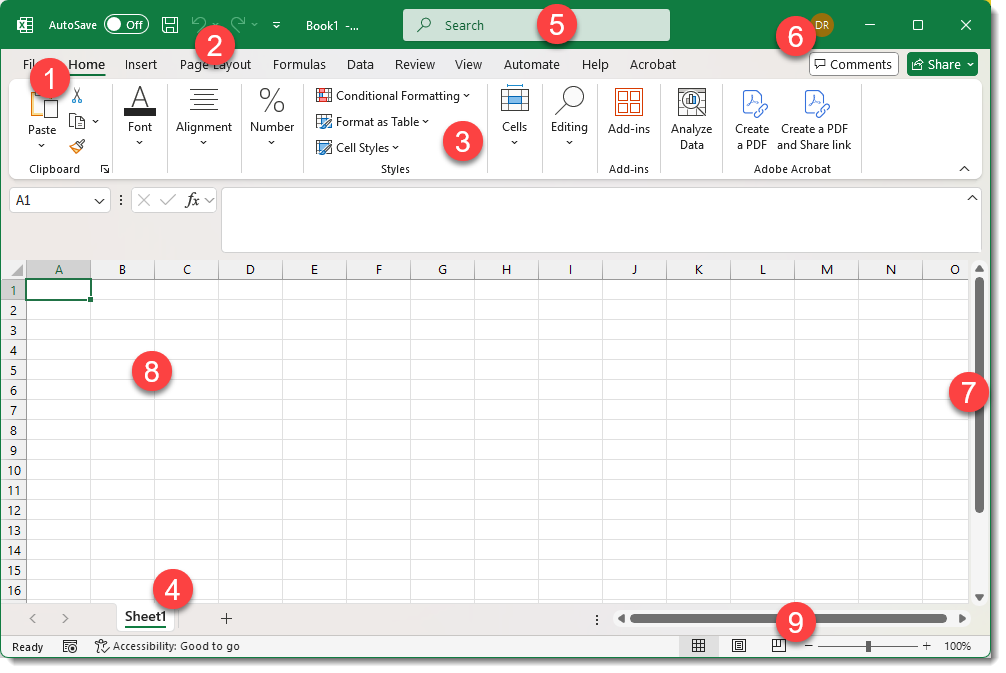
Task: Click the Sheet1 tab
Action: coord(145,617)
